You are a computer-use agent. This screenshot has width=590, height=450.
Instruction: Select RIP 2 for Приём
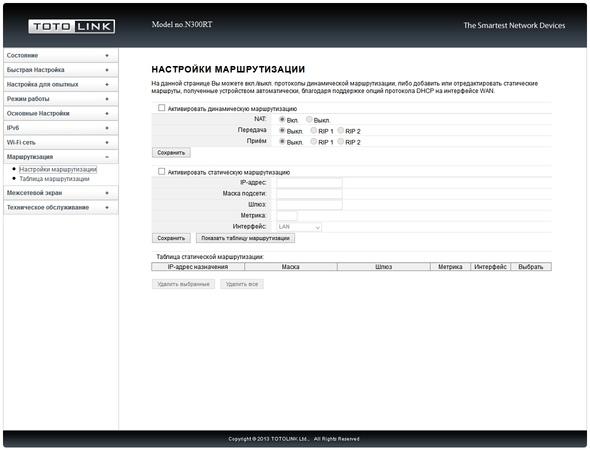tap(341, 141)
